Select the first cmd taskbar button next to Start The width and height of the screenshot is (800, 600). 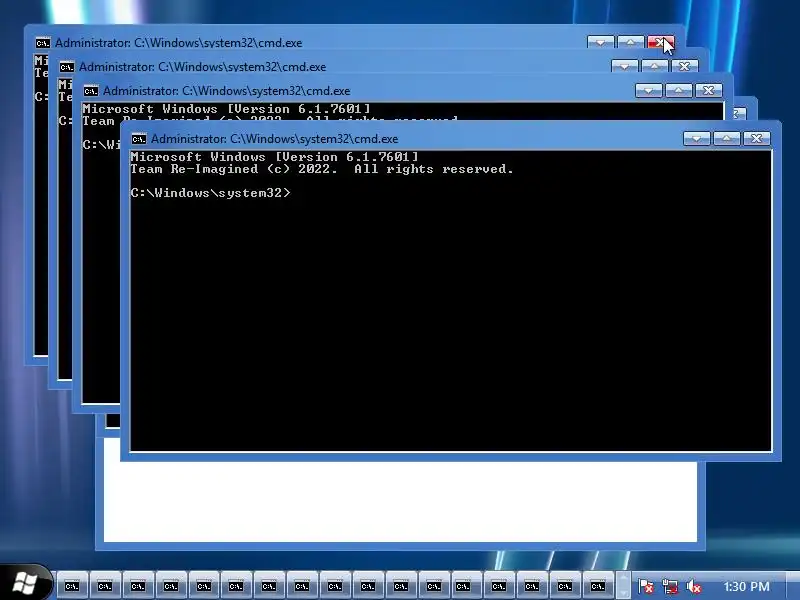pyautogui.click(x=72, y=586)
